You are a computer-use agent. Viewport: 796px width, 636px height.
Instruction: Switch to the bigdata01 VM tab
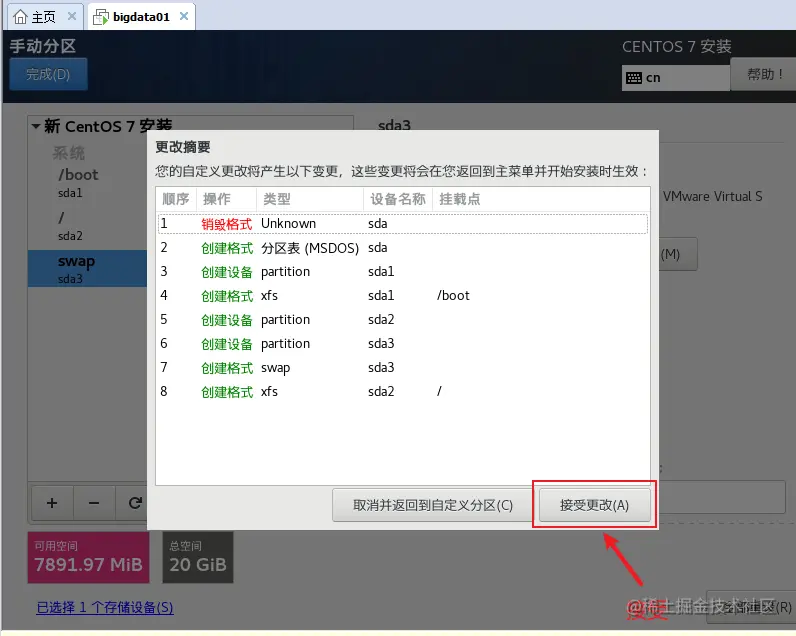(141, 17)
